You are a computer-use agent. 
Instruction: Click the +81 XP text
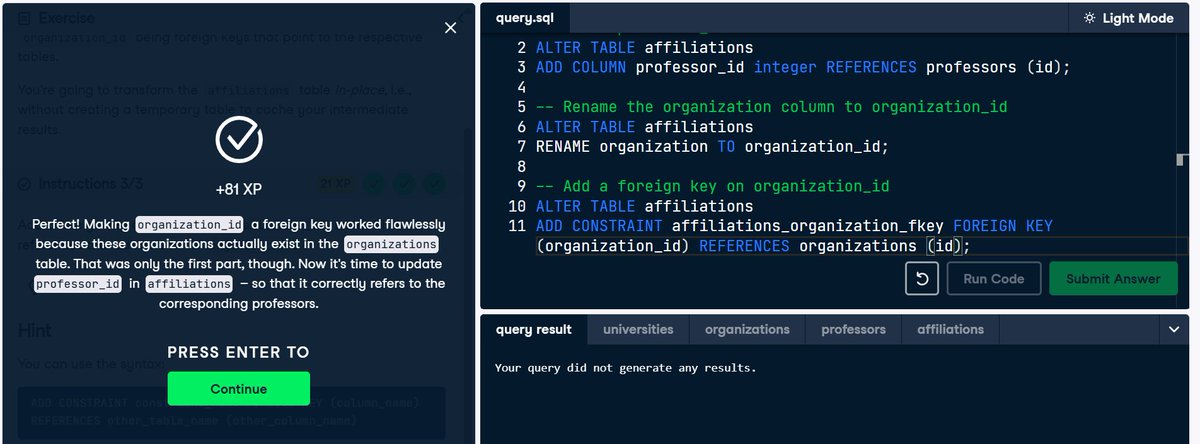pos(238,188)
